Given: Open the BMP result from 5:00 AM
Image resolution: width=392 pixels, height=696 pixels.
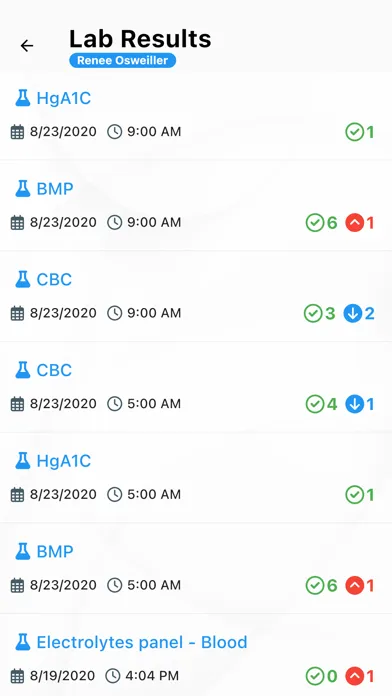Looking at the screenshot, I should click(196, 568).
